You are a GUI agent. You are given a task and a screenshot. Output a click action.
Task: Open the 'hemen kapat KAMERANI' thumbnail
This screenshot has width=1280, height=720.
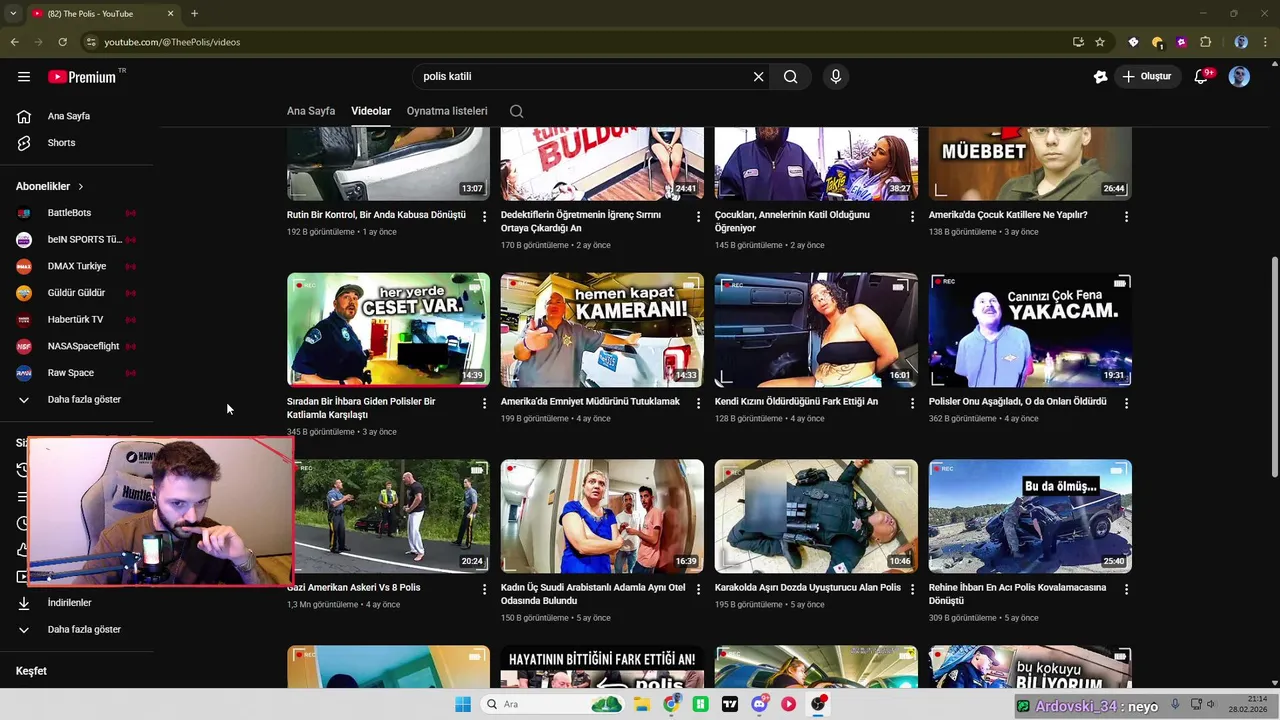602,330
